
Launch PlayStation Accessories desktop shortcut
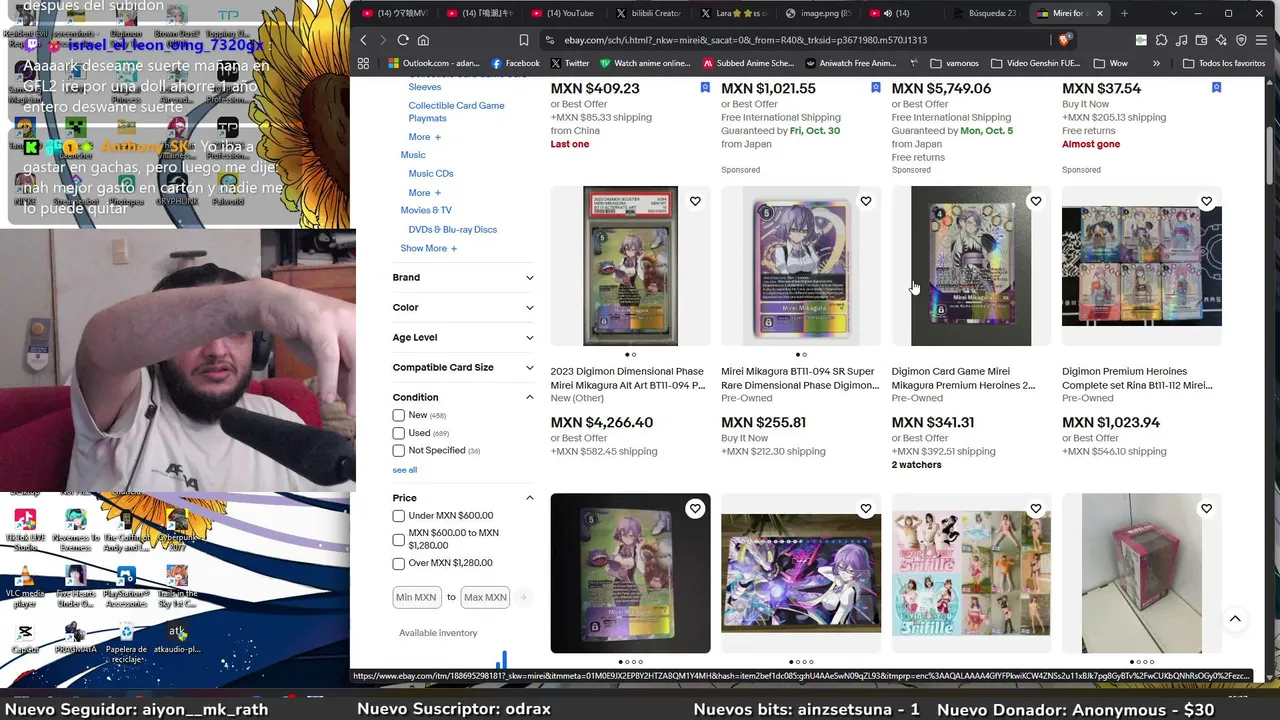point(126,586)
